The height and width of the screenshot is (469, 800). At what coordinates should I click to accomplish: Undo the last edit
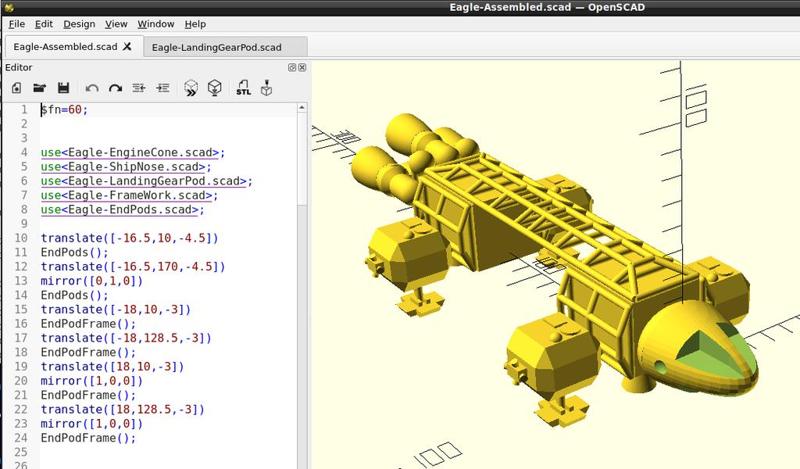92,89
